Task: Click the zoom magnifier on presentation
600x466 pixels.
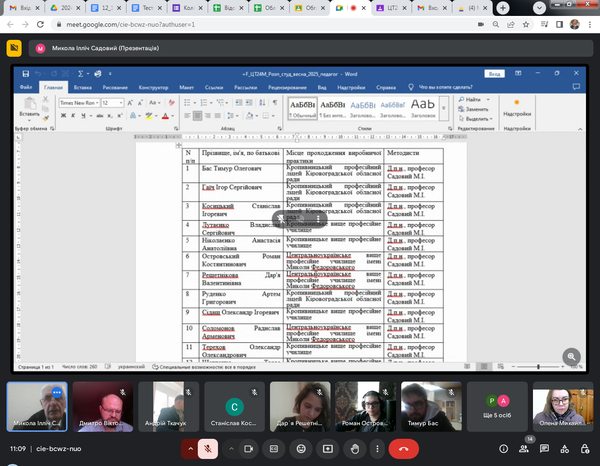Action: point(572,355)
